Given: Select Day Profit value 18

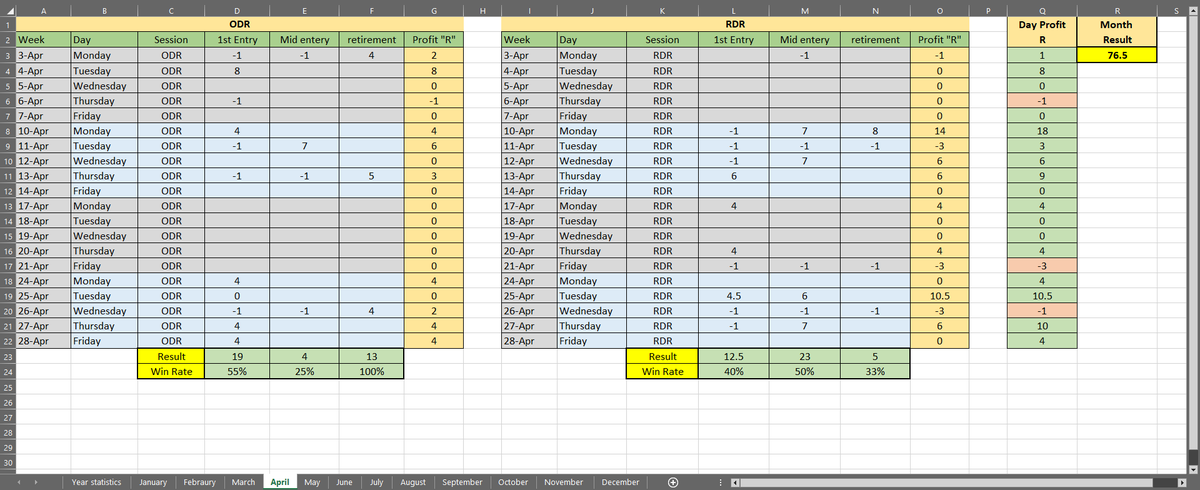Looking at the screenshot, I should (x=1042, y=131).
